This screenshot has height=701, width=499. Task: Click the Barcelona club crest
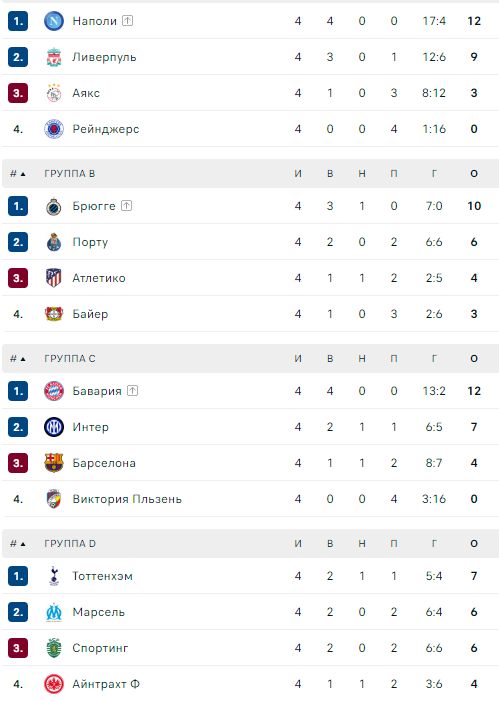coord(54,463)
